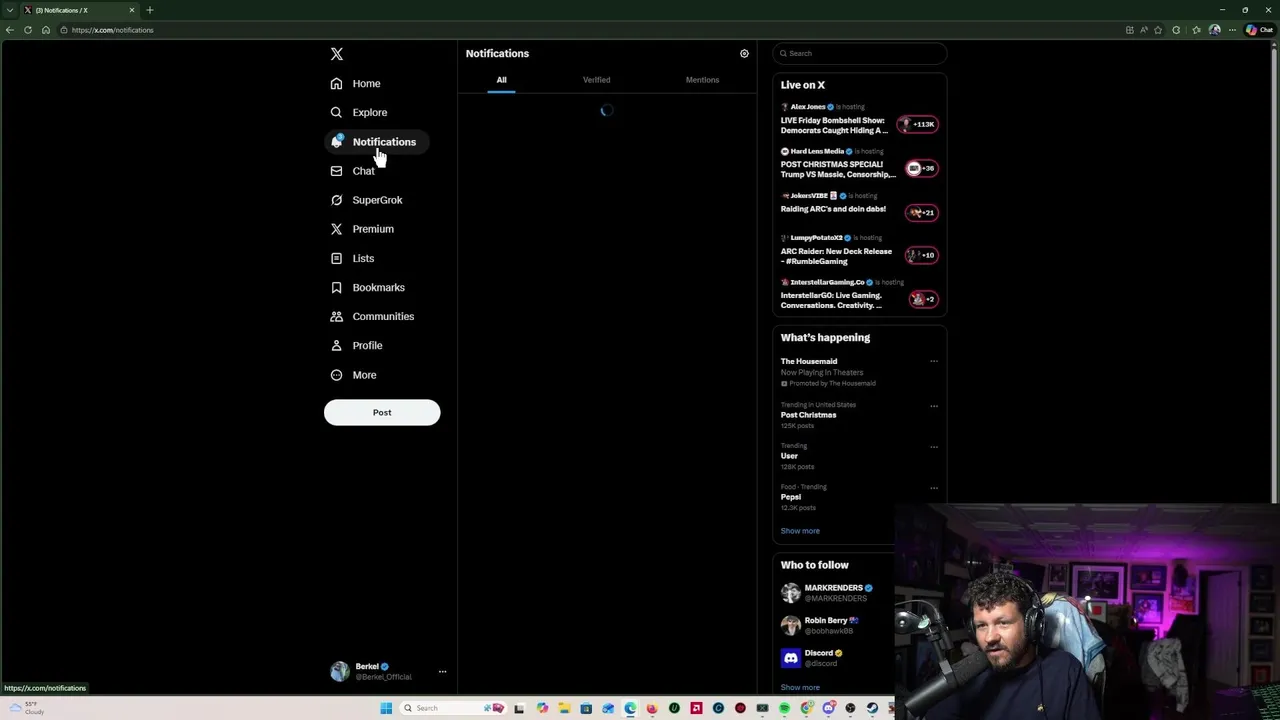Click Berkel profile avatar at bottom
The height and width of the screenshot is (720, 1280).
[340, 671]
